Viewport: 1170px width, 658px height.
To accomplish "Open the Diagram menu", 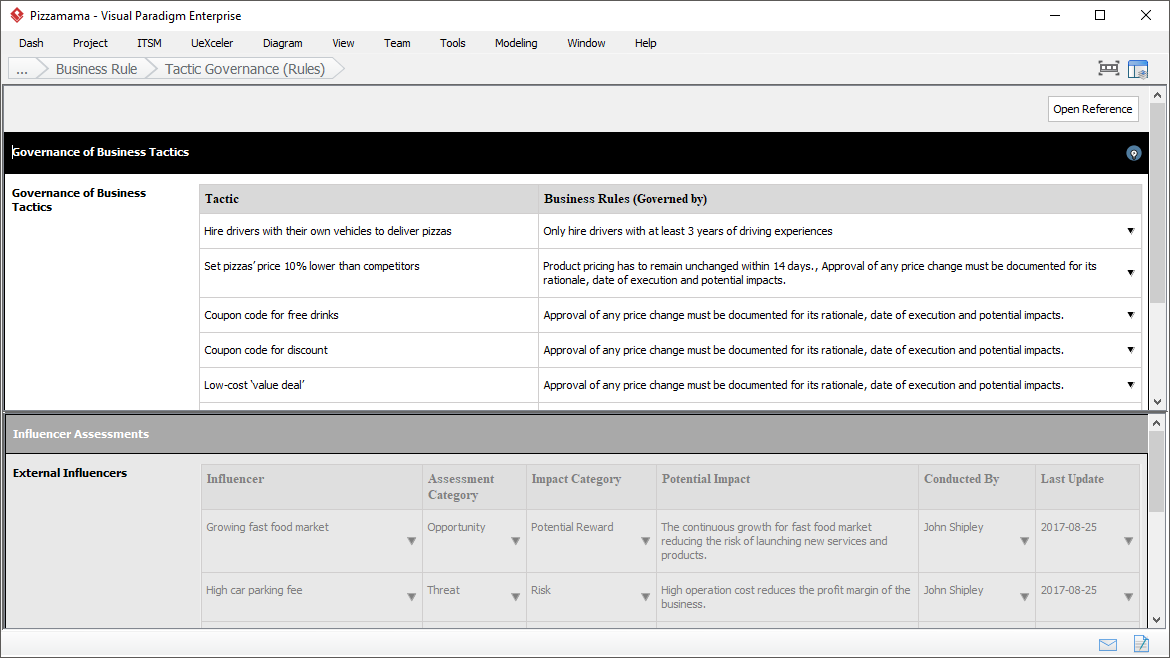I will pos(283,43).
